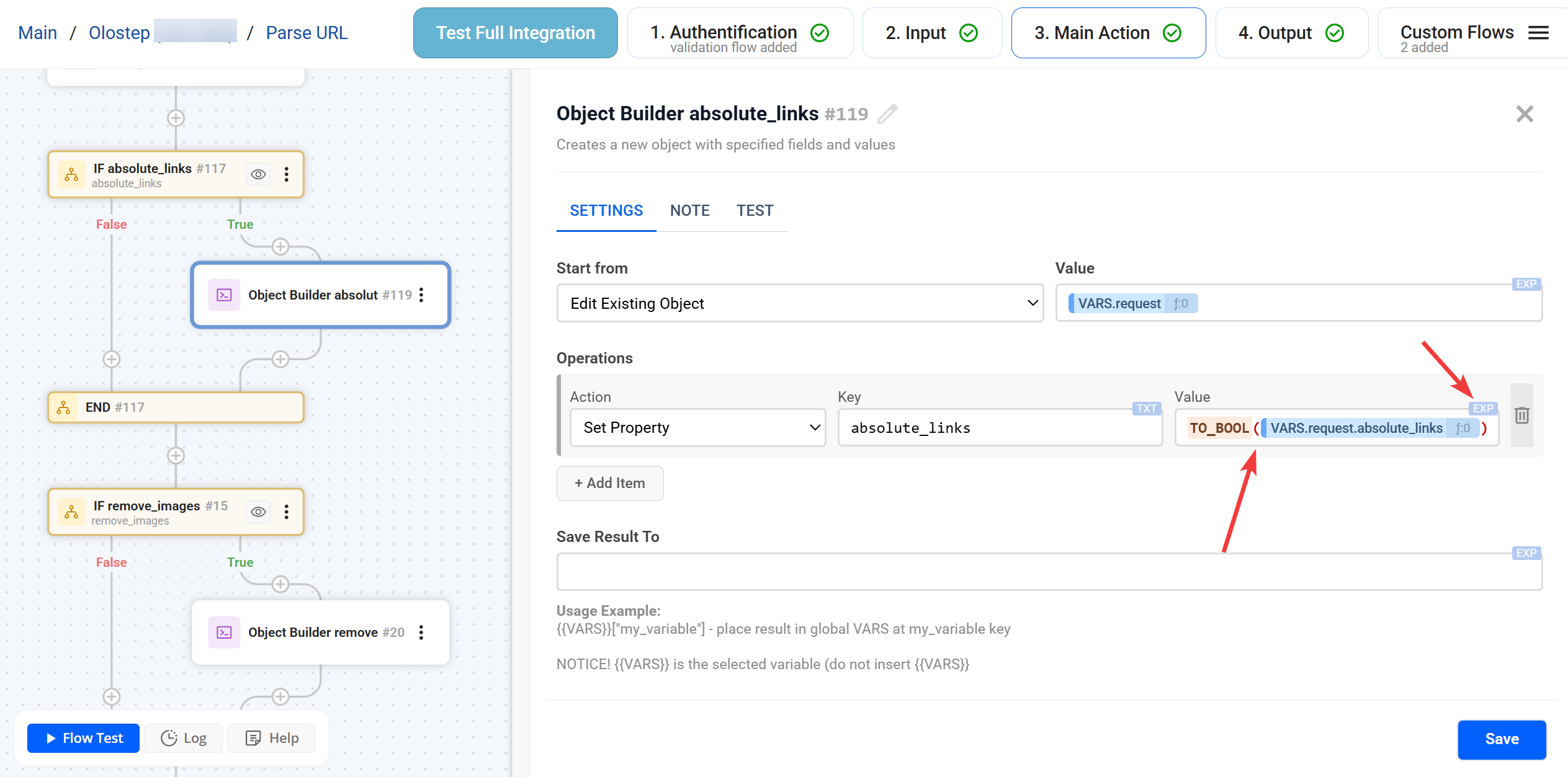The image size is (1568, 777).
Task: Open three-dot menu on IF remove_images node
Action: (286, 512)
